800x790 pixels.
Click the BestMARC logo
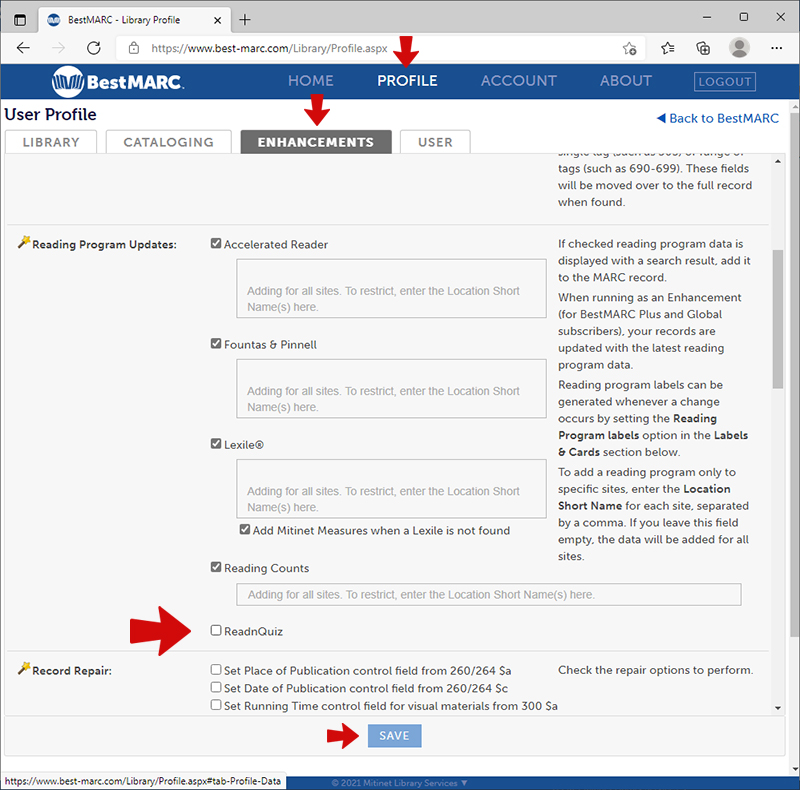point(118,81)
